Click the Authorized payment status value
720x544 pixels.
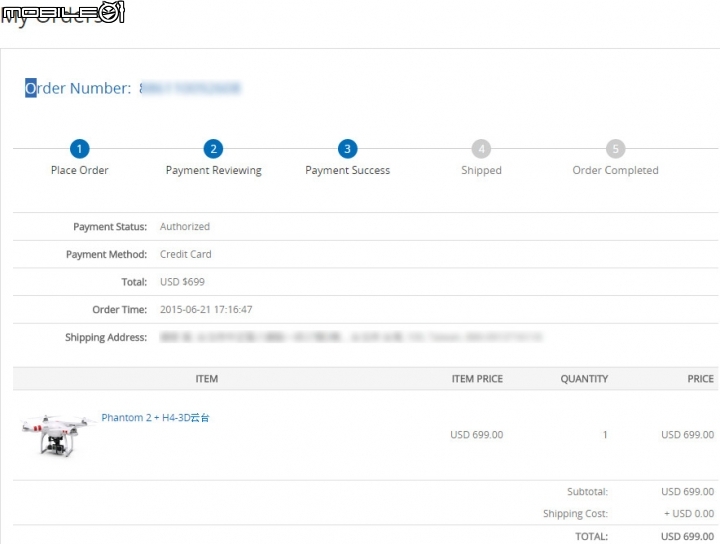click(x=185, y=227)
